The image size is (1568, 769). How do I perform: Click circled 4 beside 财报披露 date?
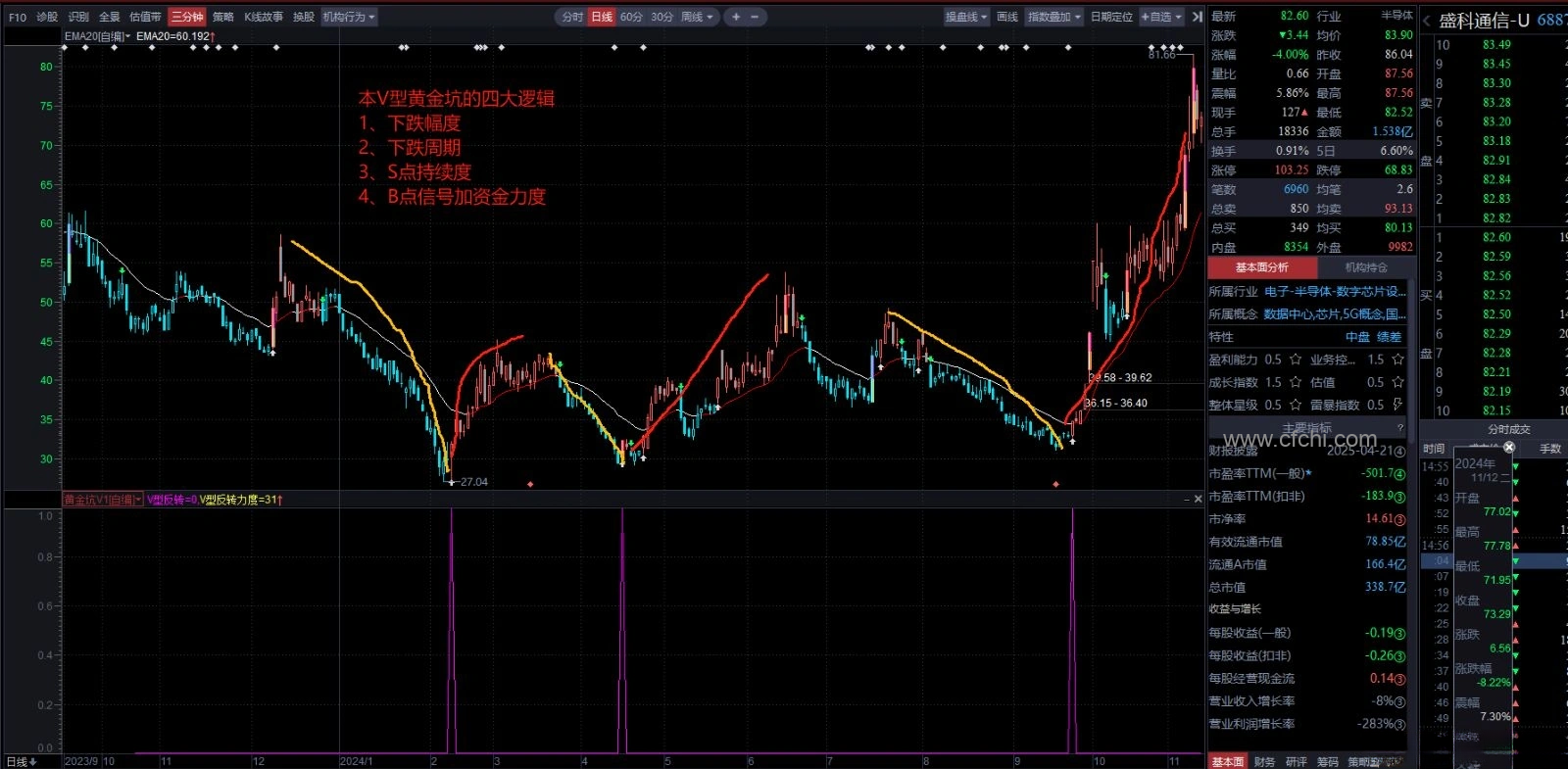1399,452
